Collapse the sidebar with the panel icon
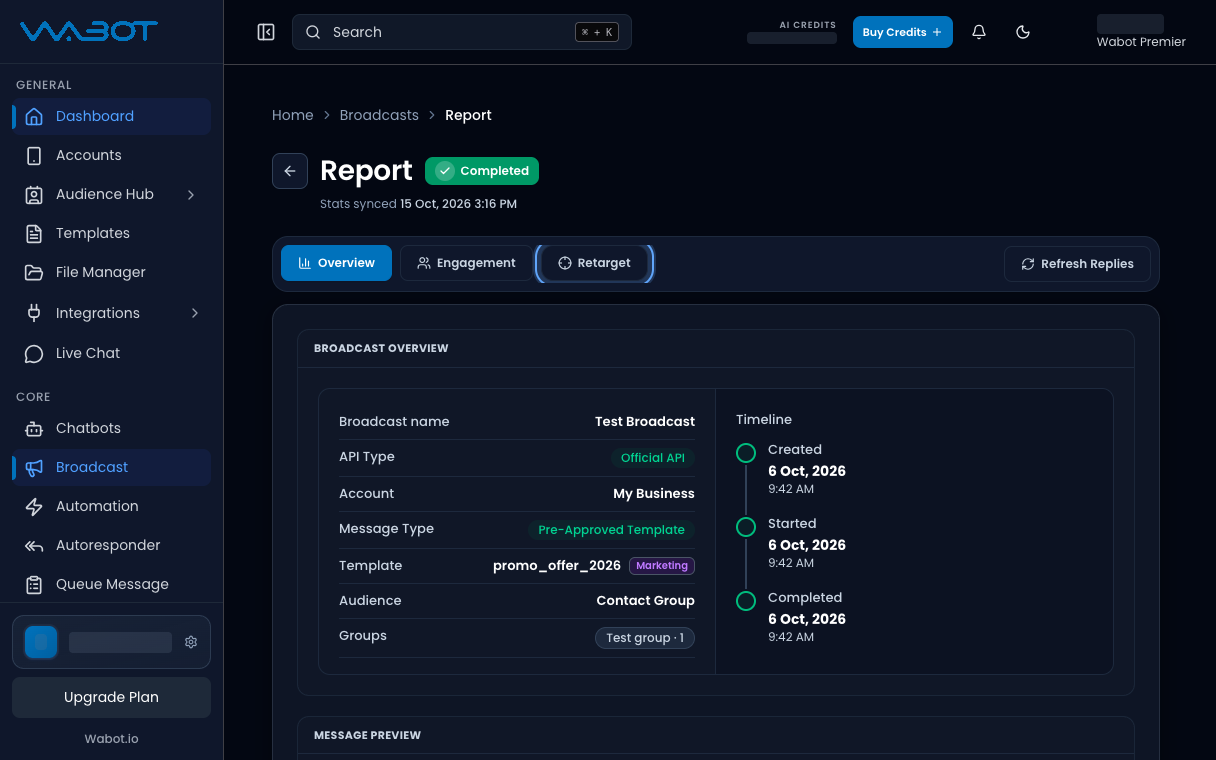The height and width of the screenshot is (760, 1216). click(266, 32)
